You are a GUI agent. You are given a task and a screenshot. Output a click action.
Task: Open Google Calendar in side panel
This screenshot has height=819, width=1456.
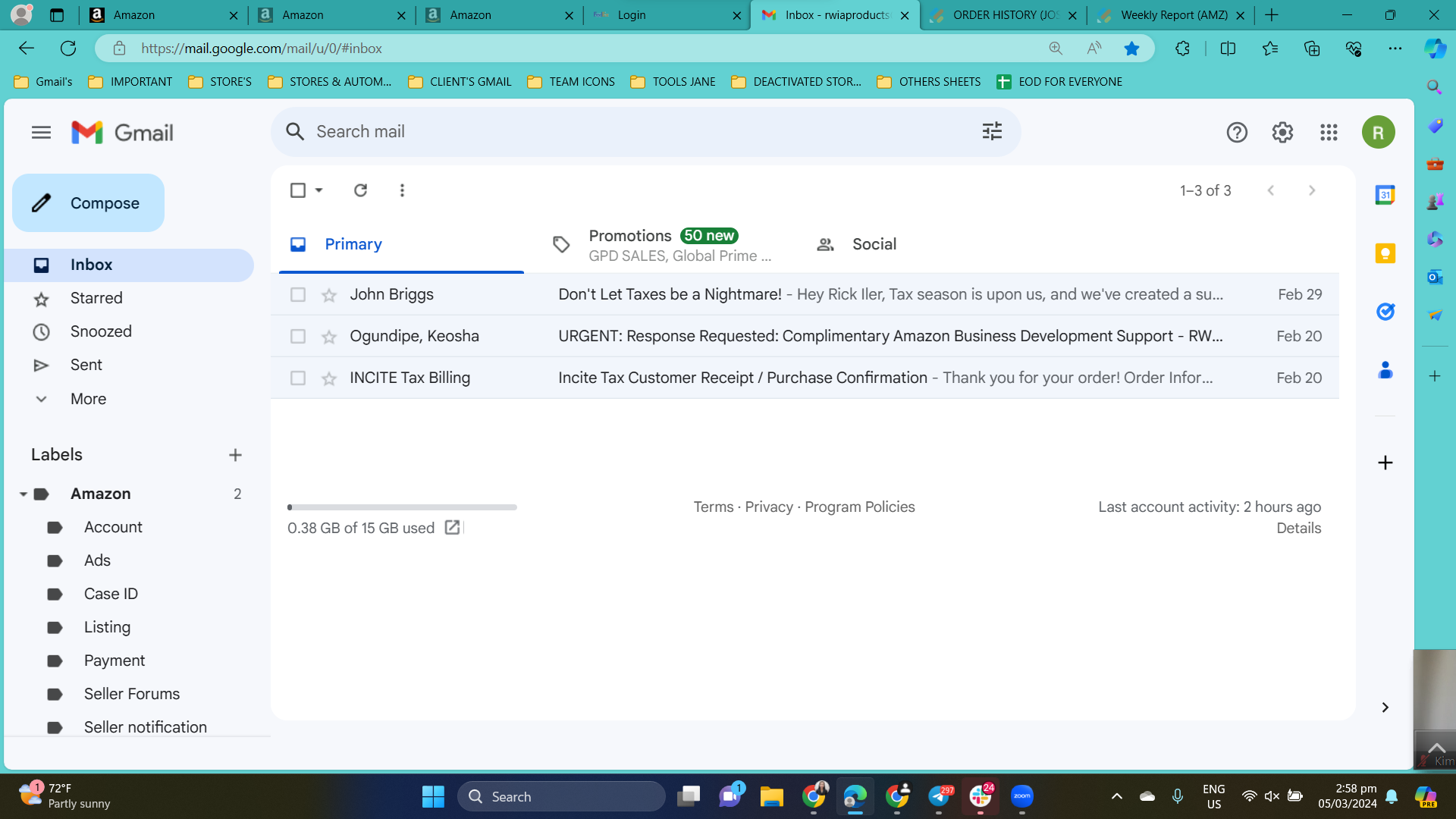coord(1385,195)
